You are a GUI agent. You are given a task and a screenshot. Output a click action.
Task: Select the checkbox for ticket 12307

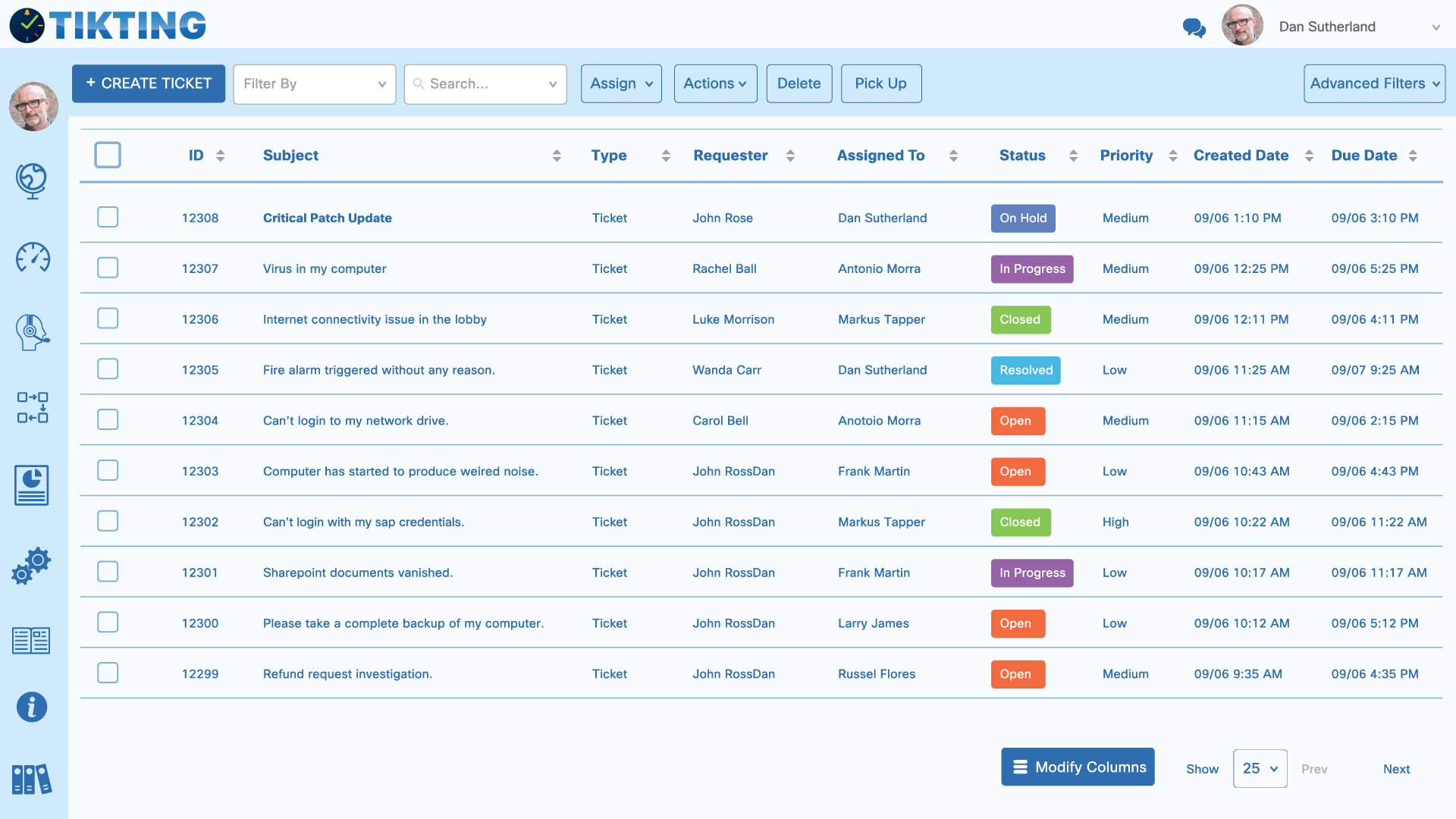tap(108, 268)
